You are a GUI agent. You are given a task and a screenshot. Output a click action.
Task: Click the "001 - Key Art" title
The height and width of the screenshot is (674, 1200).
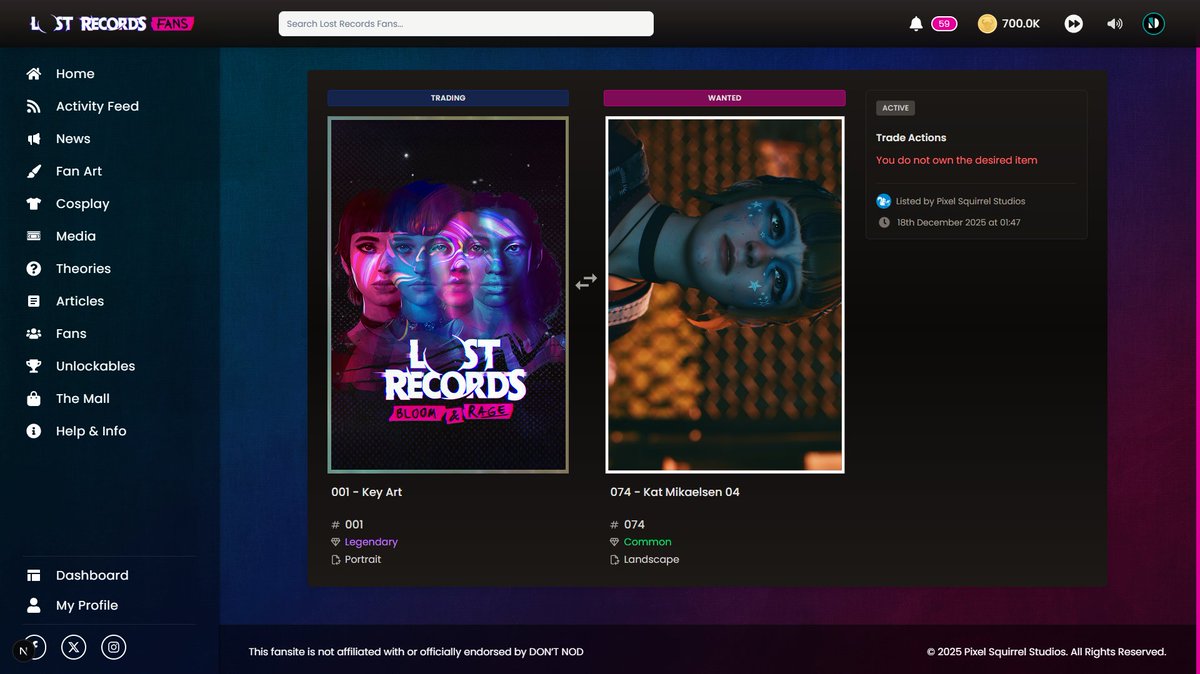point(367,492)
